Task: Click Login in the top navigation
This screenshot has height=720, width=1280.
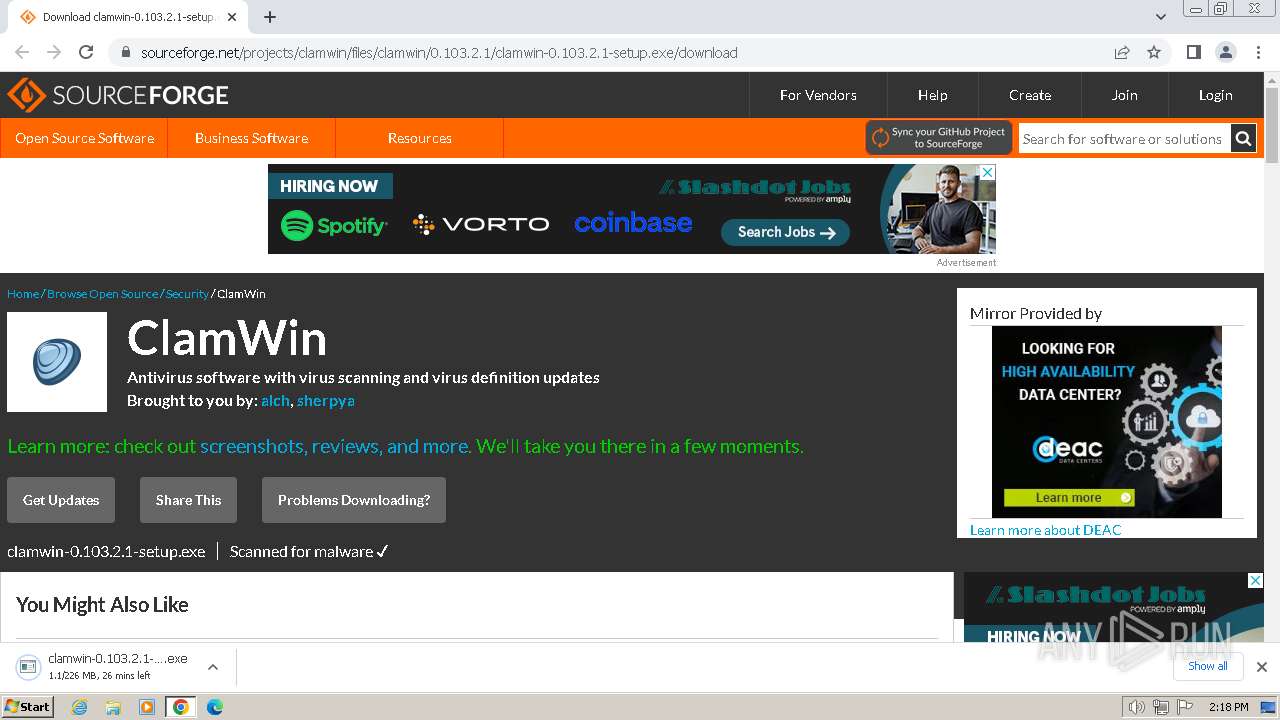Action: [1215, 95]
